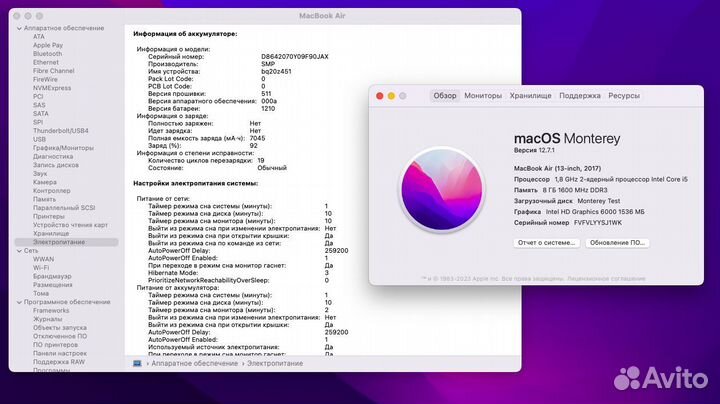Image resolution: width=720 pixels, height=404 pixels.
Task: Select Поддержка RAW in the sidebar
Action: tap(59, 362)
